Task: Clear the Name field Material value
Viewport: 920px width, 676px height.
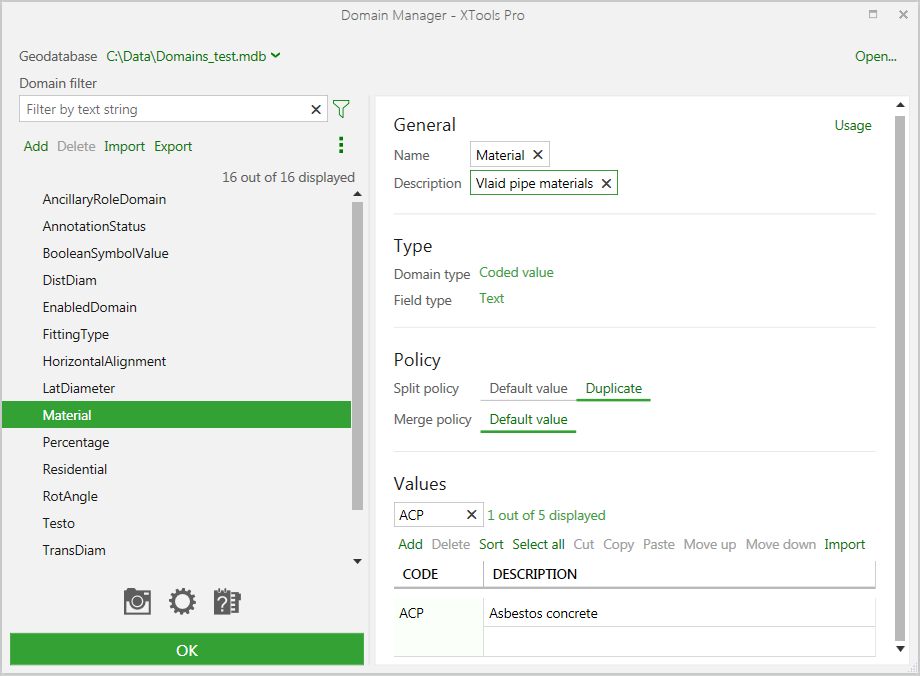Action: (537, 154)
